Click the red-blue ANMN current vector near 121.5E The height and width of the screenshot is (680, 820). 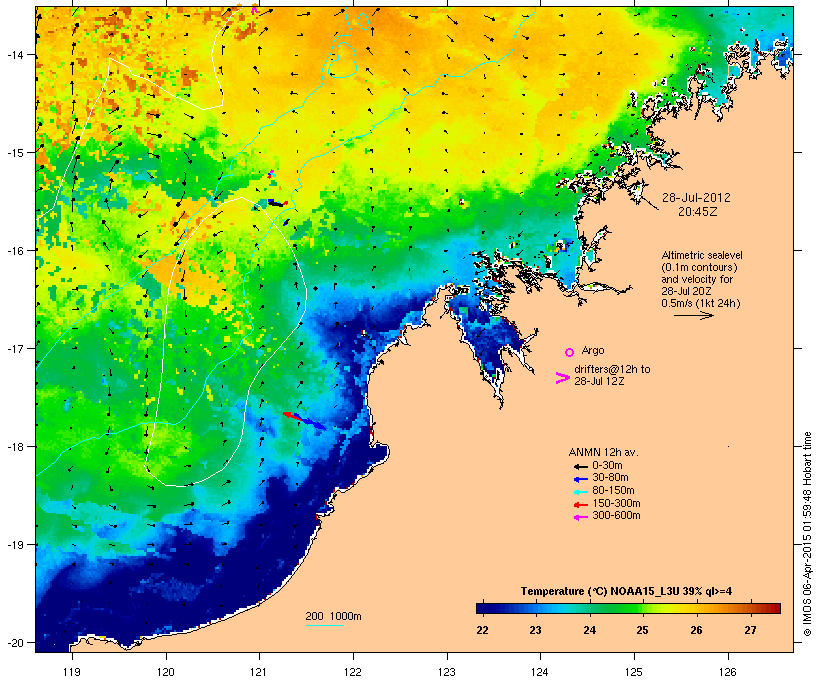tap(304, 421)
